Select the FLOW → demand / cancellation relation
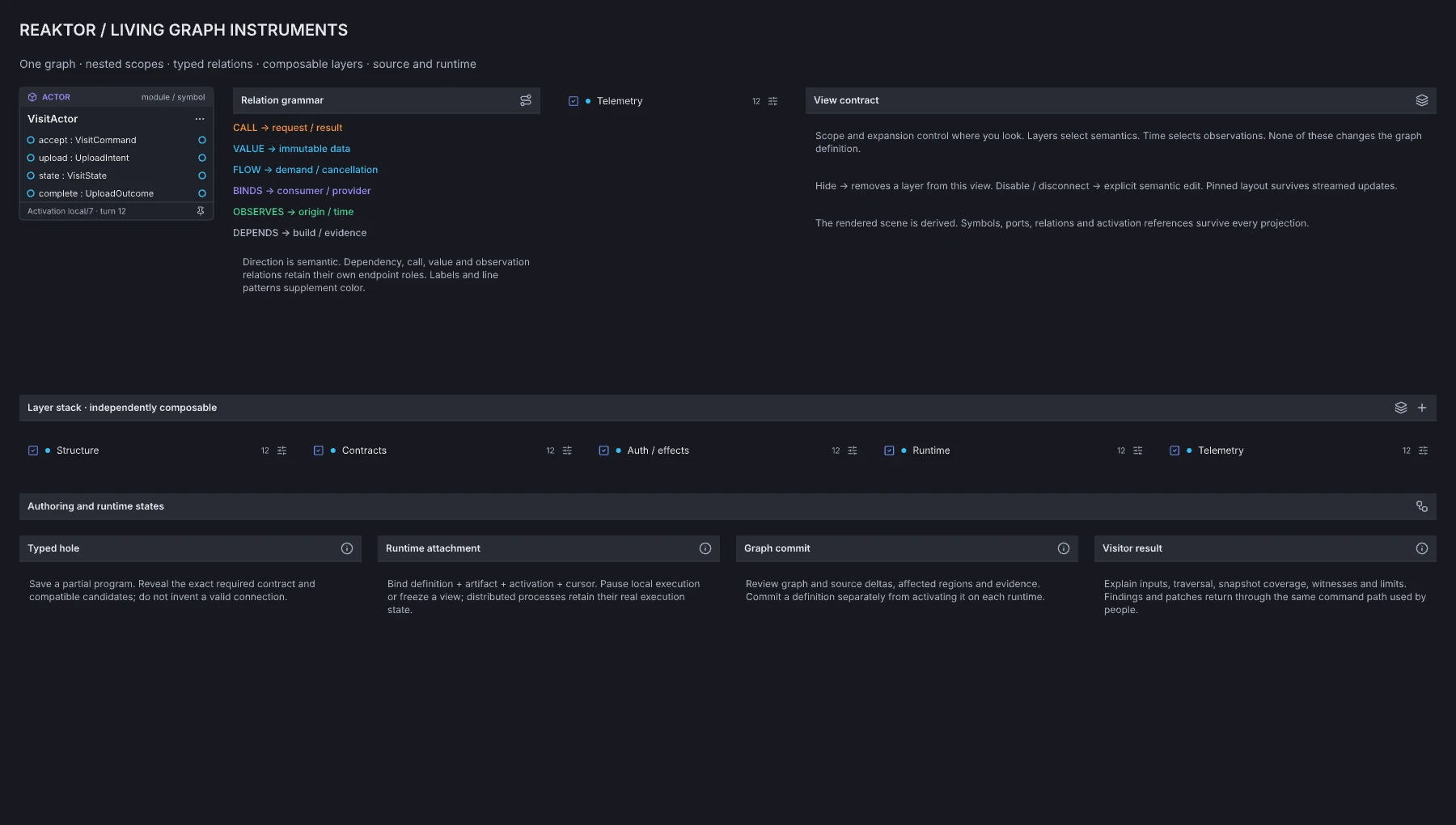The height and width of the screenshot is (825, 1456). [x=306, y=170]
